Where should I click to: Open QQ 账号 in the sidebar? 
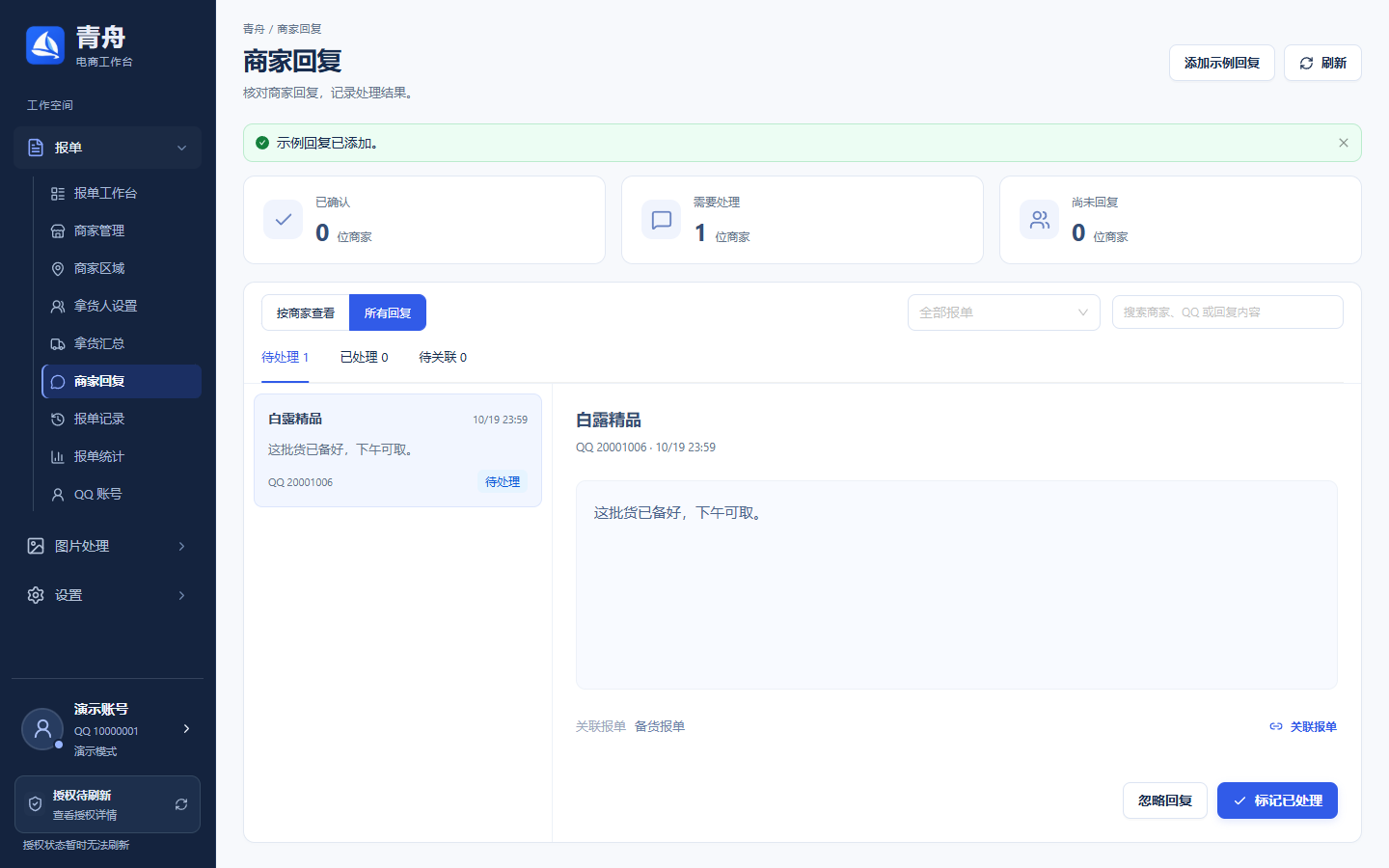click(x=122, y=494)
